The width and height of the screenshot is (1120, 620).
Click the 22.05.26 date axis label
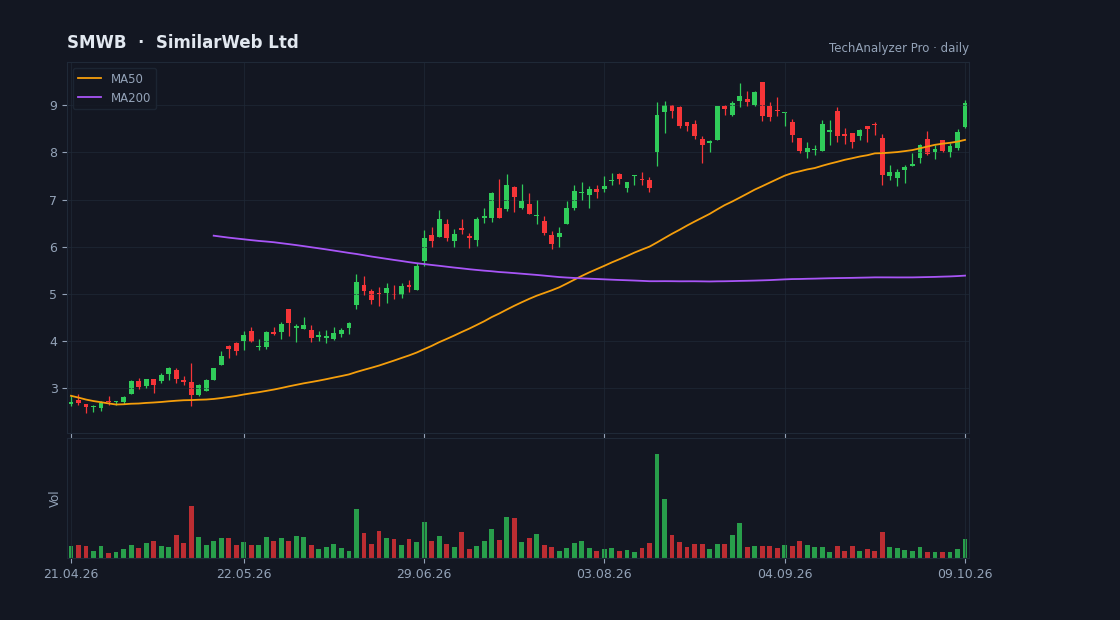pyautogui.click(x=244, y=574)
